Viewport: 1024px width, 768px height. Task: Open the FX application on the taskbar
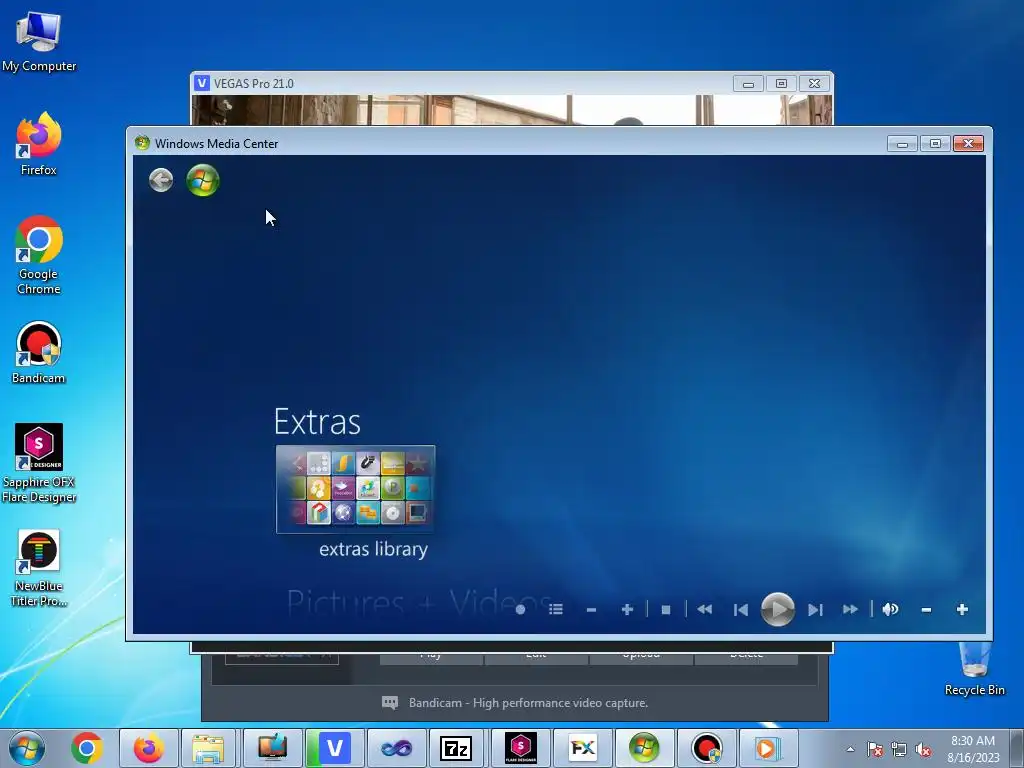[x=582, y=748]
